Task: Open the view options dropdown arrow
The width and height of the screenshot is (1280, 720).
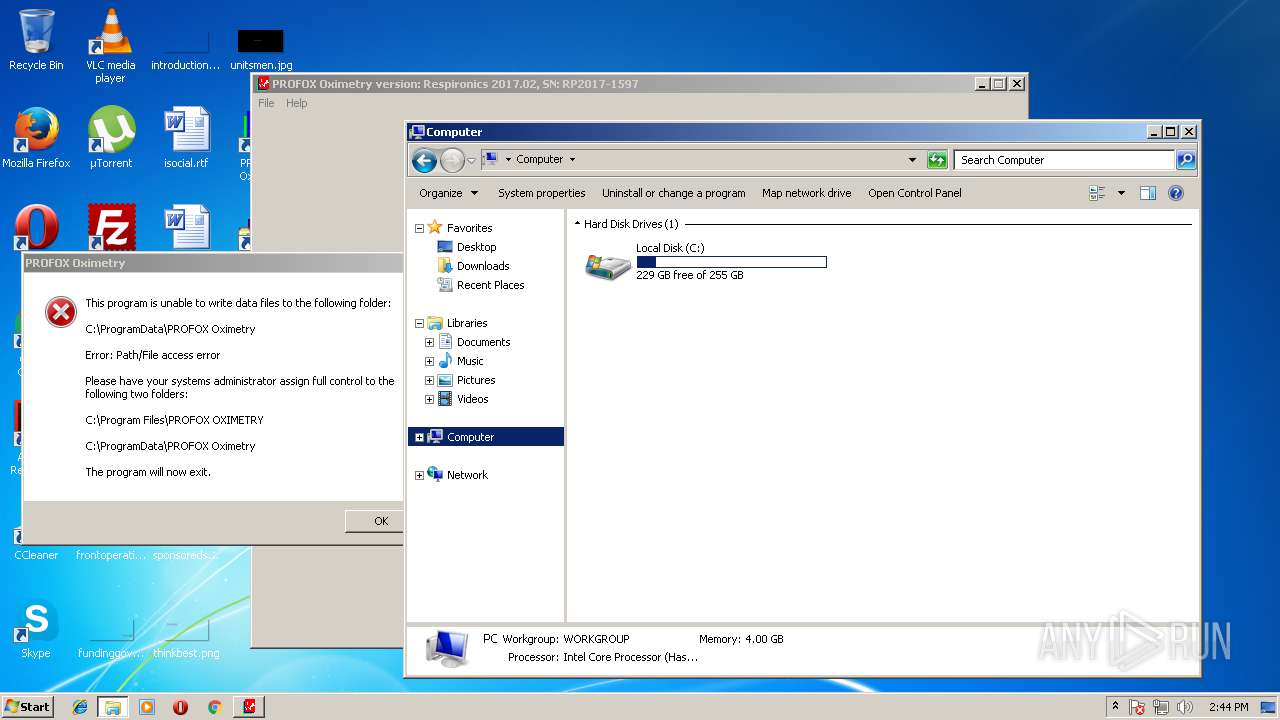Action: (x=1121, y=193)
